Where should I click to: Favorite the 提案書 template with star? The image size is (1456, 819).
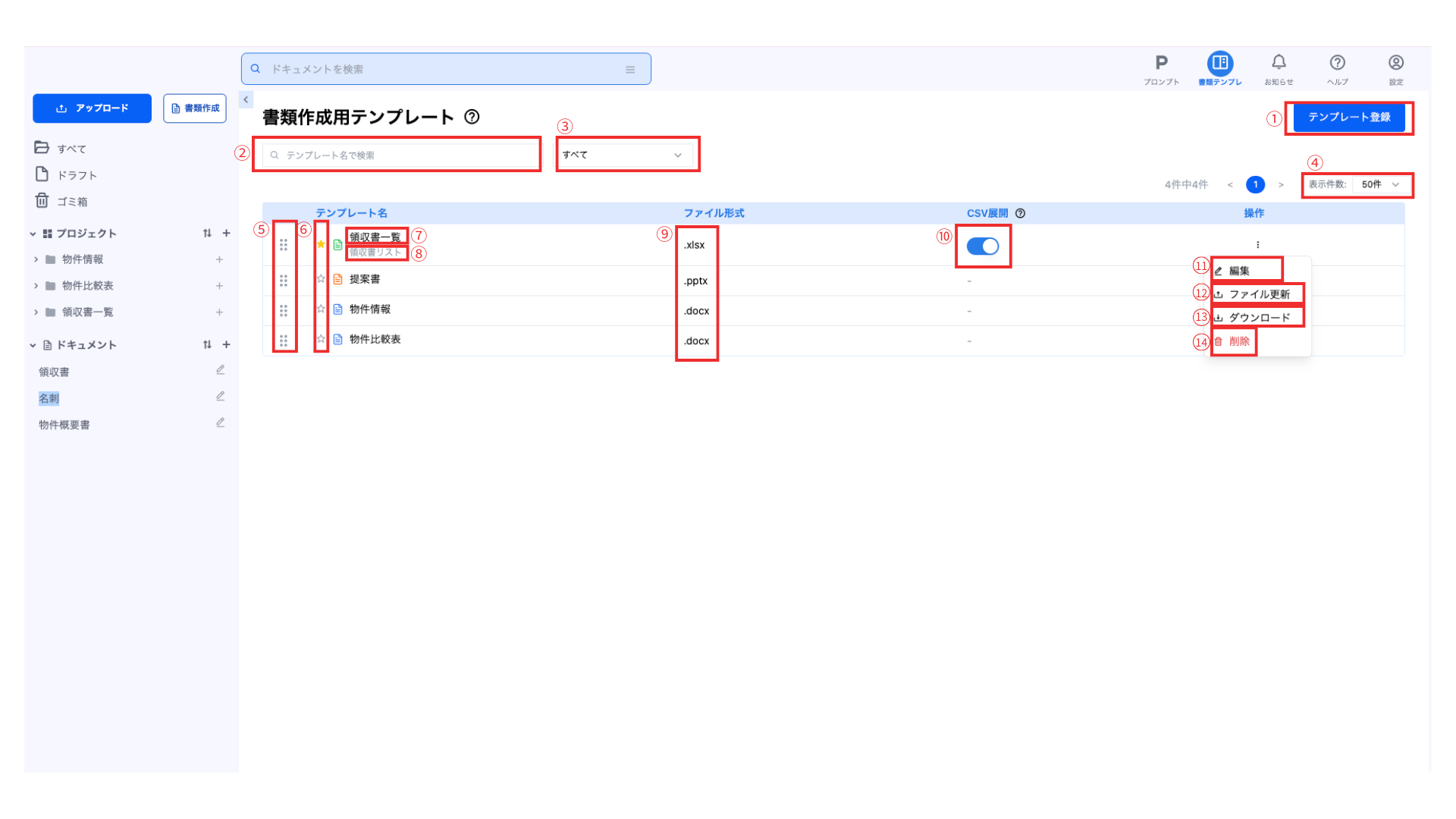[x=321, y=279]
